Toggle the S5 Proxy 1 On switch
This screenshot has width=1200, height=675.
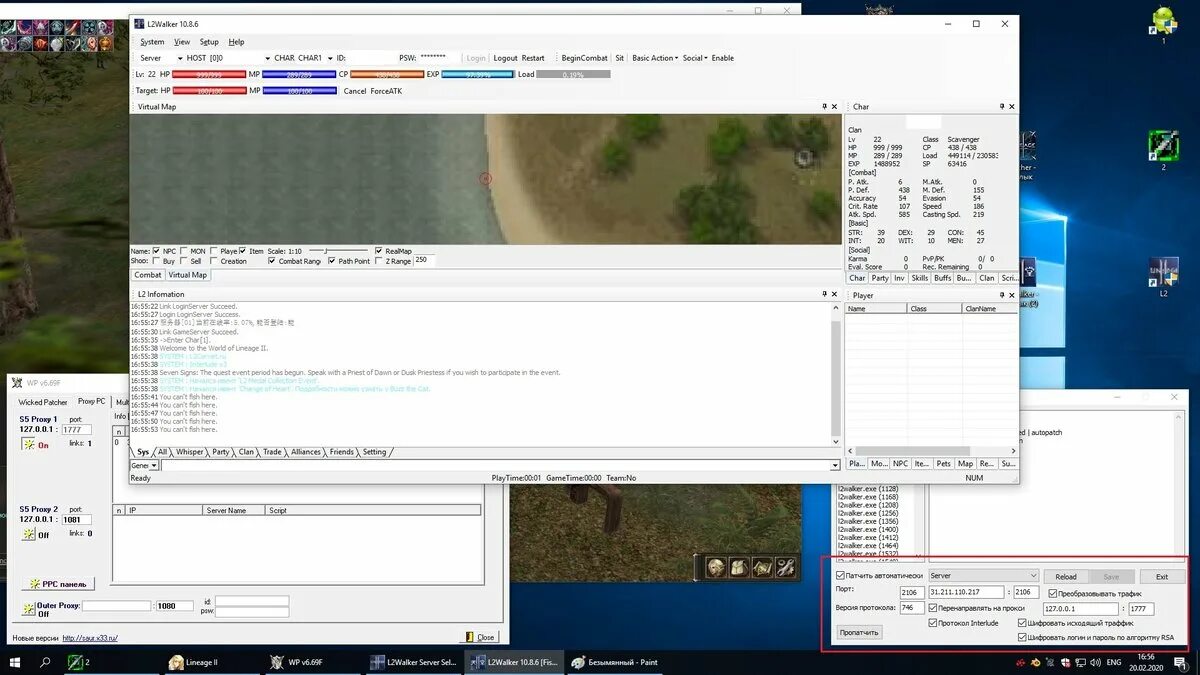tap(29, 444)
